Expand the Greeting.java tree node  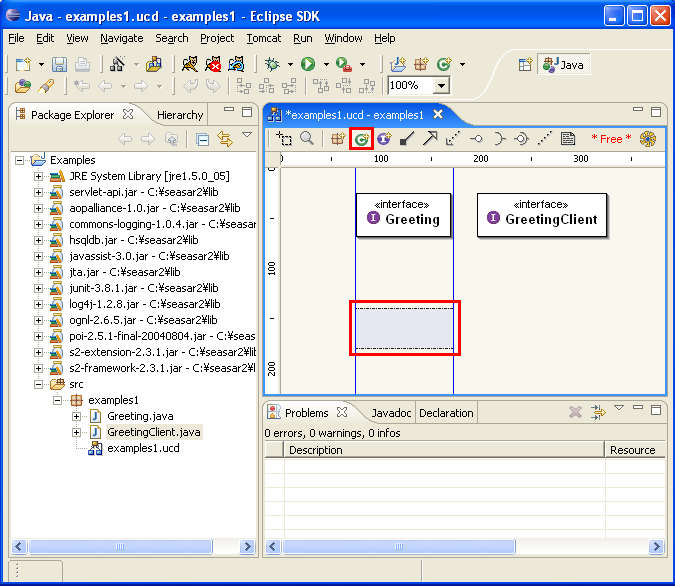77,416
